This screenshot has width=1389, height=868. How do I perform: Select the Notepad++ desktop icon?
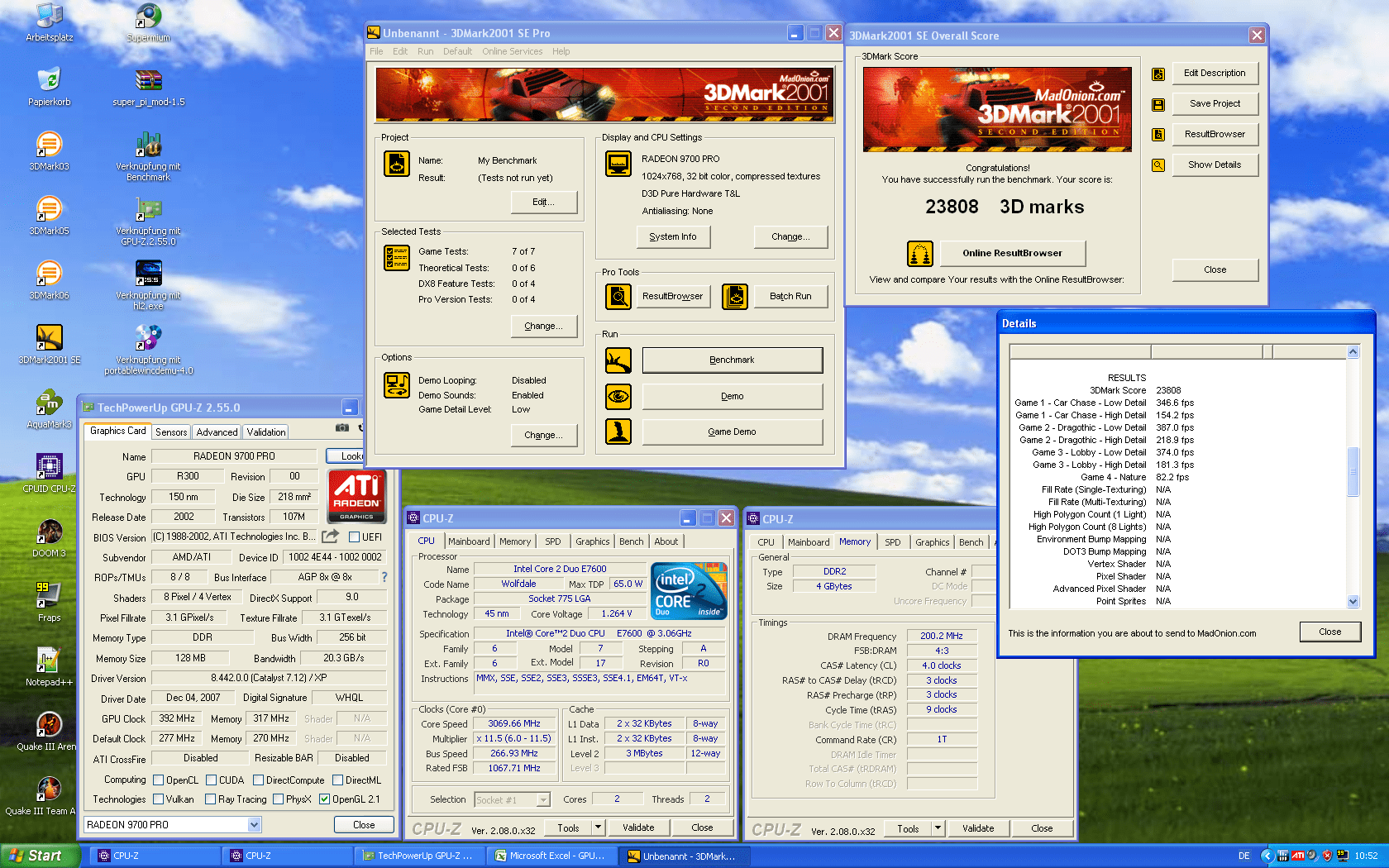click(49, 667)
